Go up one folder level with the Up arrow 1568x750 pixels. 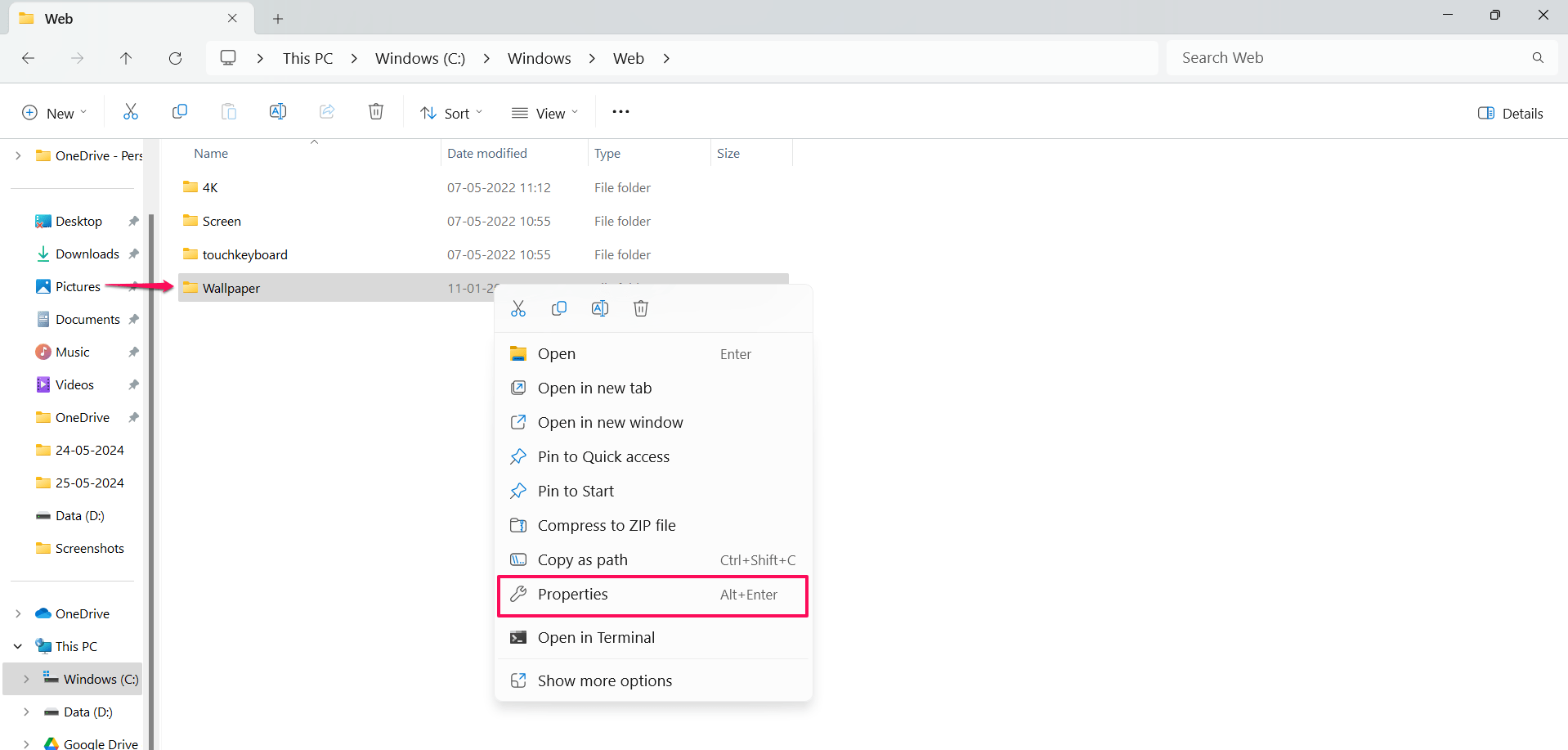click(x=126, y=58)
